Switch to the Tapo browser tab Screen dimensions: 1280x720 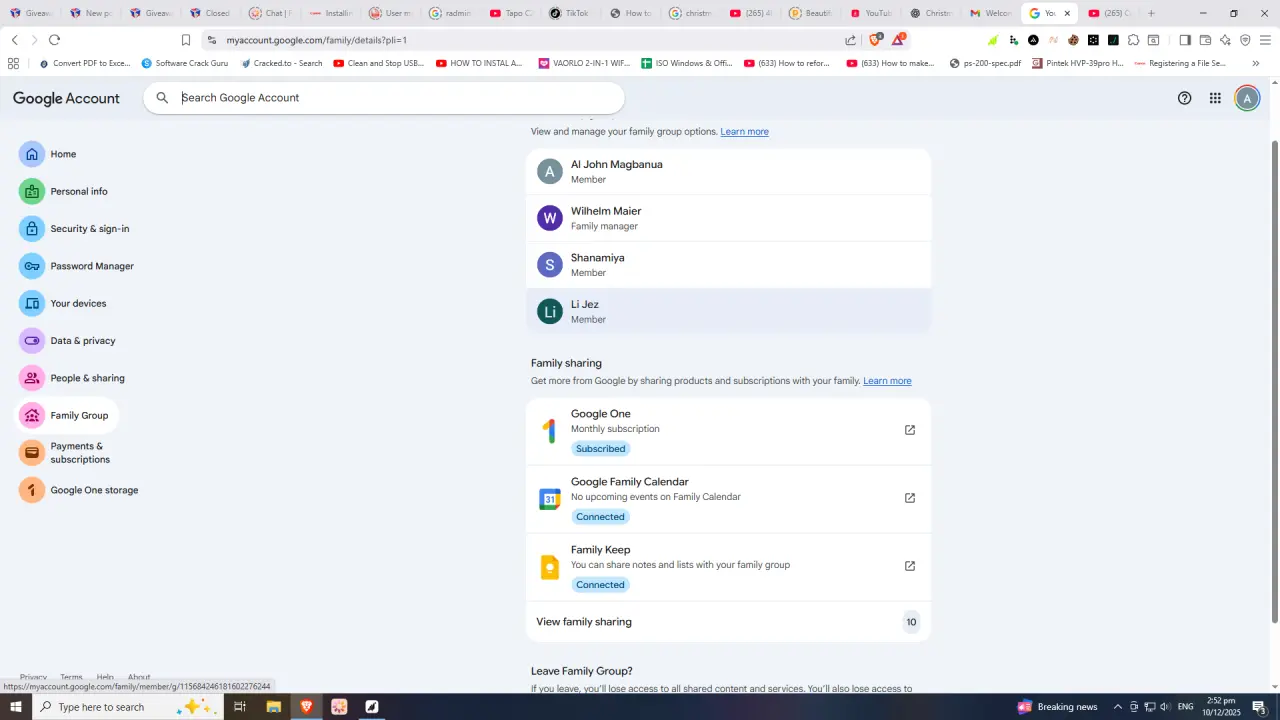pyautogui.click(x=512, y=13)
